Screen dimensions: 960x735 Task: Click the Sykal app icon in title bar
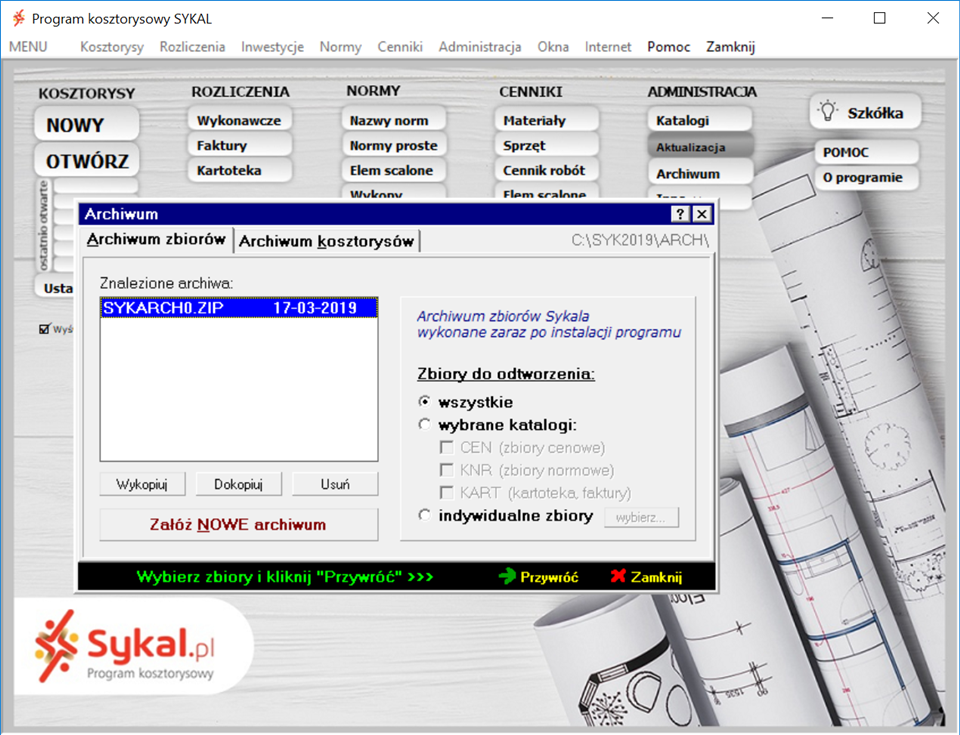point(19,18)
